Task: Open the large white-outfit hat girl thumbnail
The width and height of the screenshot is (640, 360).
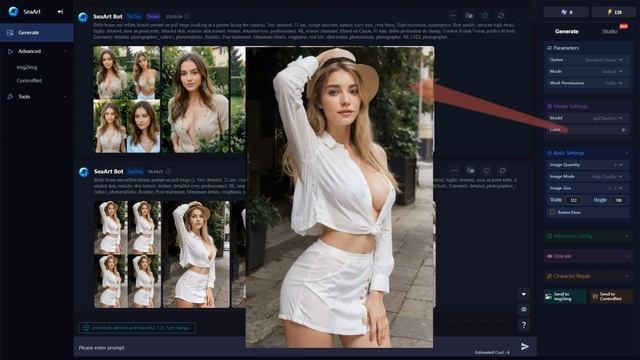Action: click(x=196, y=254)
